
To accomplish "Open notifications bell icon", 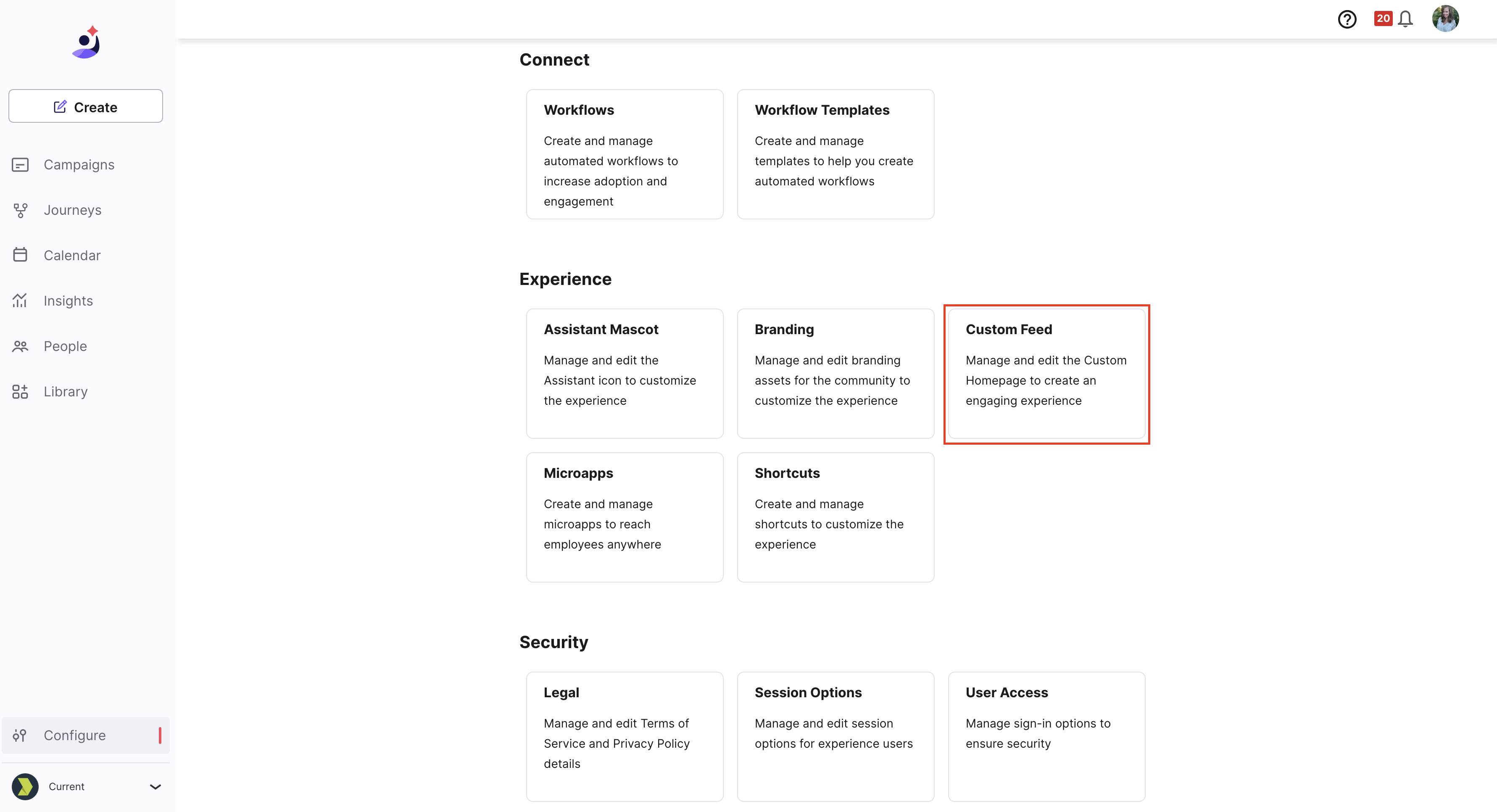I will click(1405, 19).
